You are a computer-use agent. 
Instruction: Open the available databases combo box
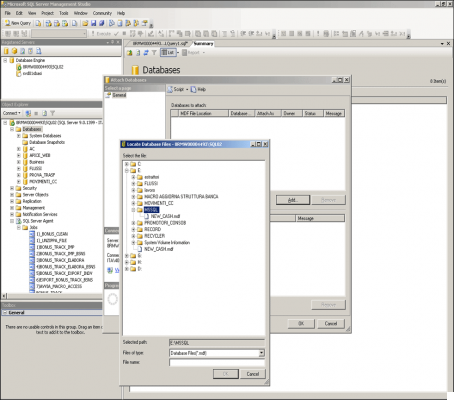point(84,33)
